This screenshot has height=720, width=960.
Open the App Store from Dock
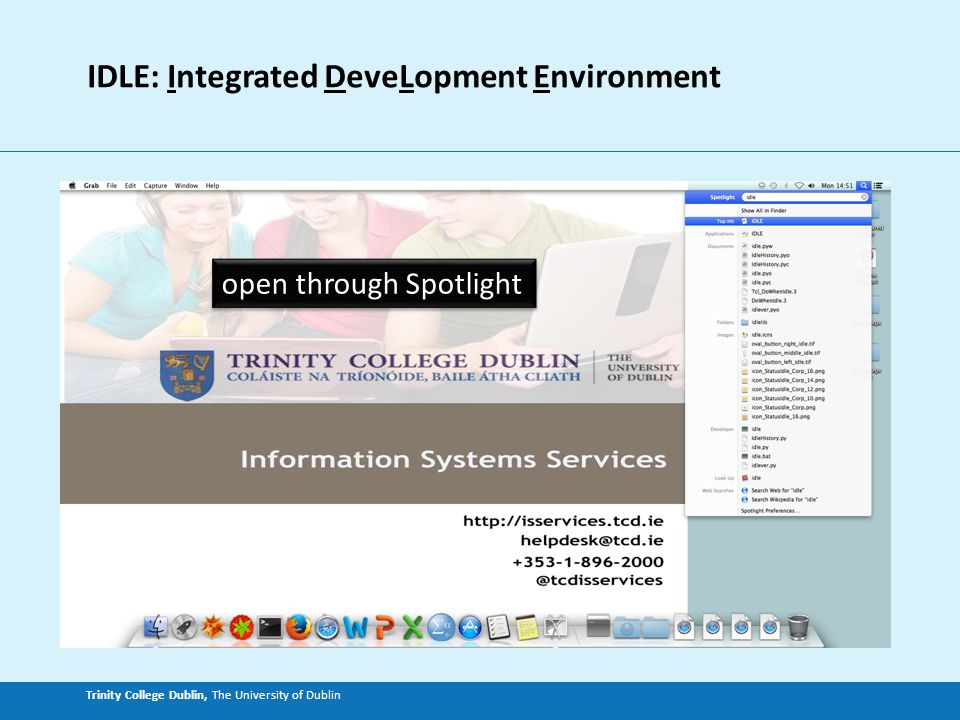[470, 628]
